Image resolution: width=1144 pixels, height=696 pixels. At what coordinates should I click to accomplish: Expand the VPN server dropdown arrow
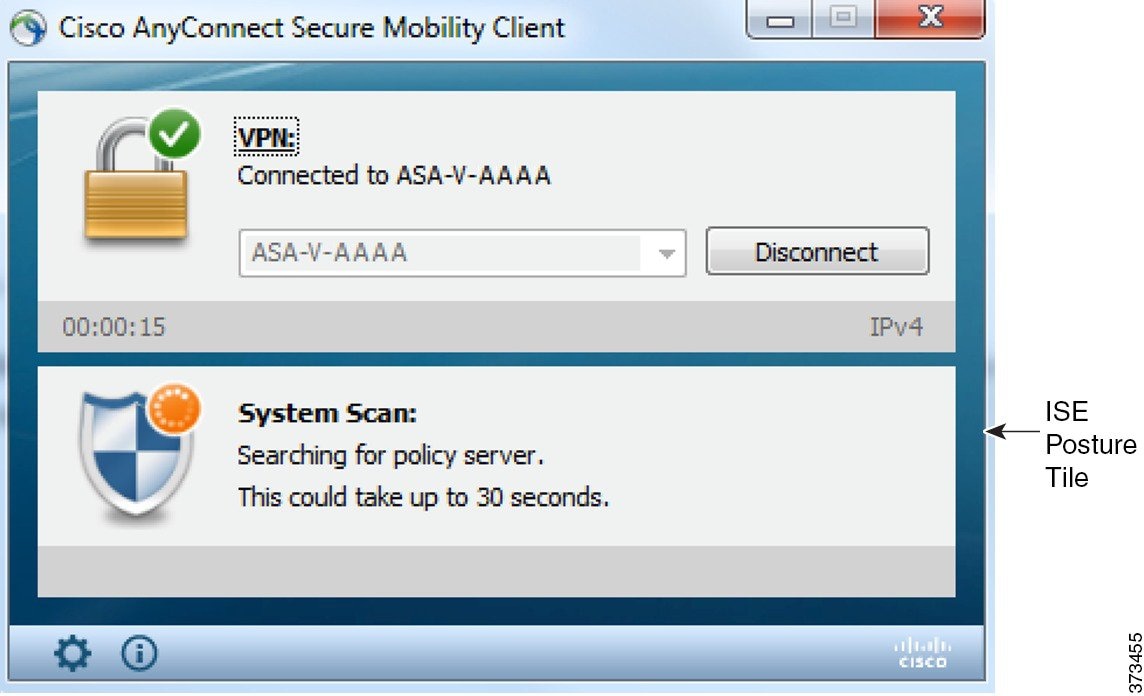tap(666, 253)
